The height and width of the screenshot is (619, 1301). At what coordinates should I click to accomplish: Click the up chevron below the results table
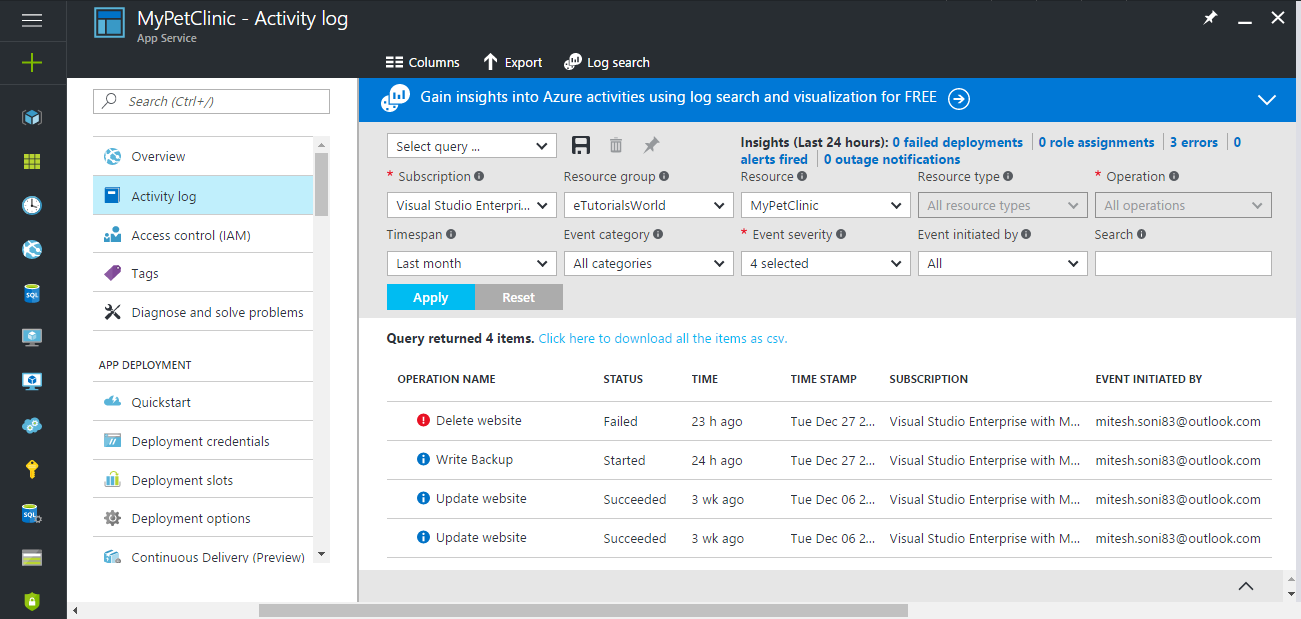[x=1246, y=586]
